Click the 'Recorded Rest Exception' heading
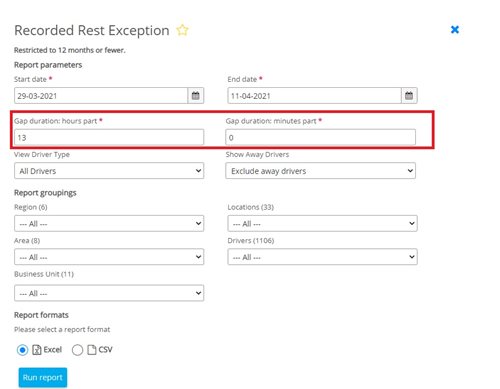 tap(92, 30)
